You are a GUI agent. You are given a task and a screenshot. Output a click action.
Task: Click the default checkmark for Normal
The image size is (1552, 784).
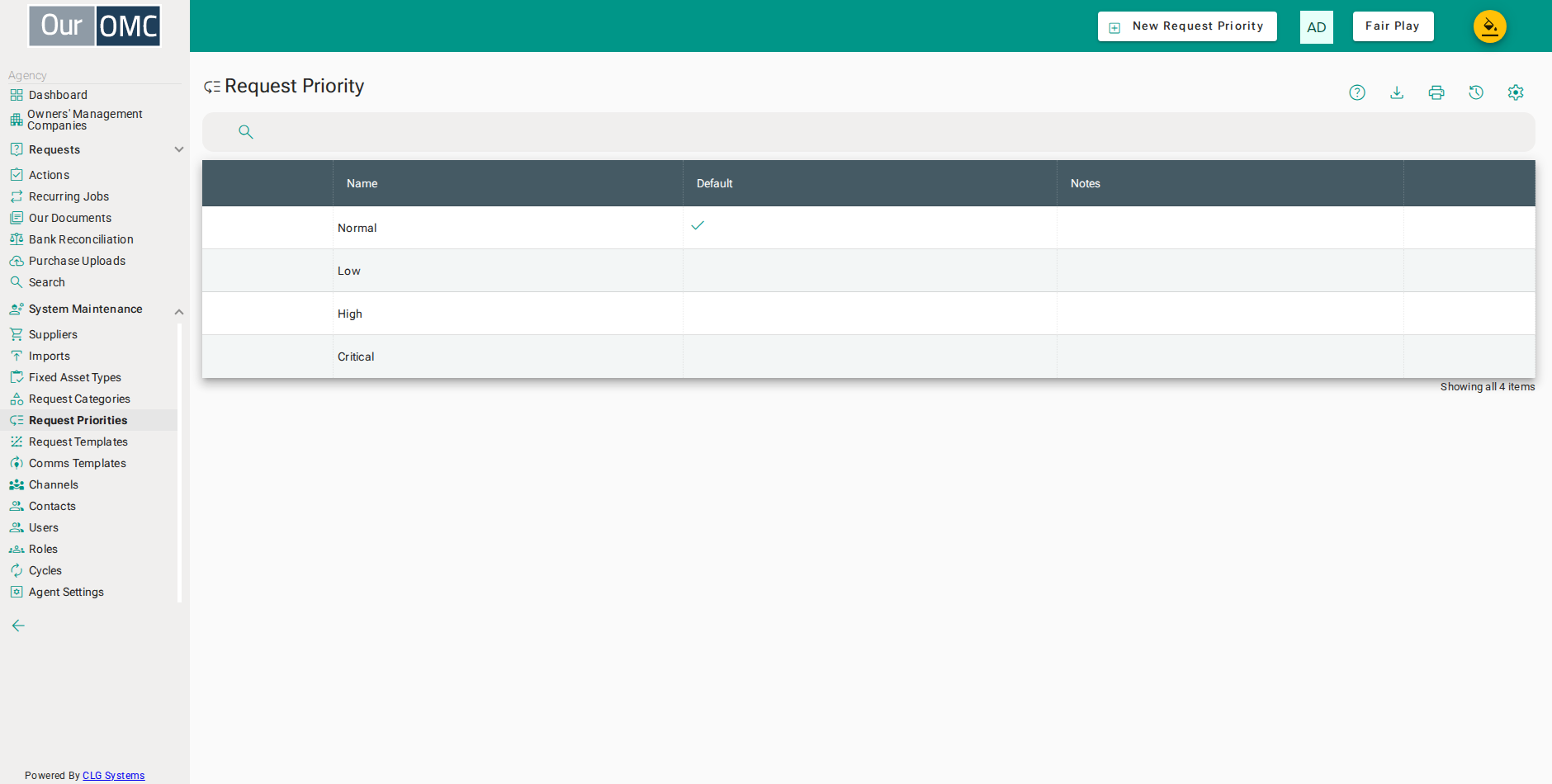[x=698, y=225]
